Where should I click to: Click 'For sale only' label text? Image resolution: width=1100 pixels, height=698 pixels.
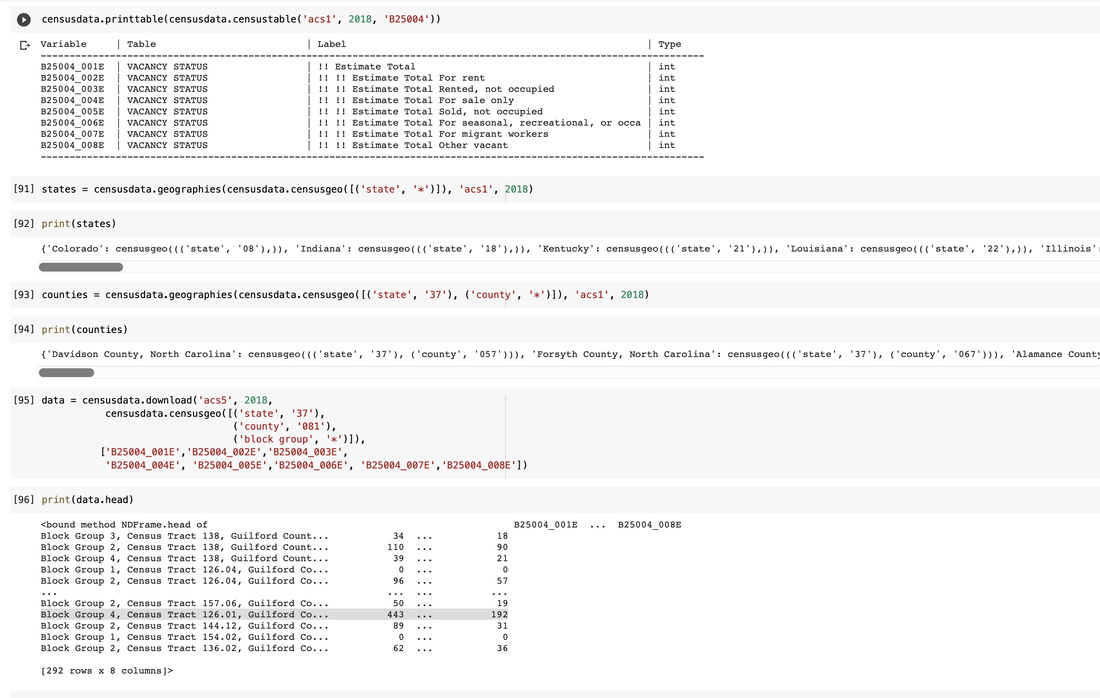click(476, 100)
